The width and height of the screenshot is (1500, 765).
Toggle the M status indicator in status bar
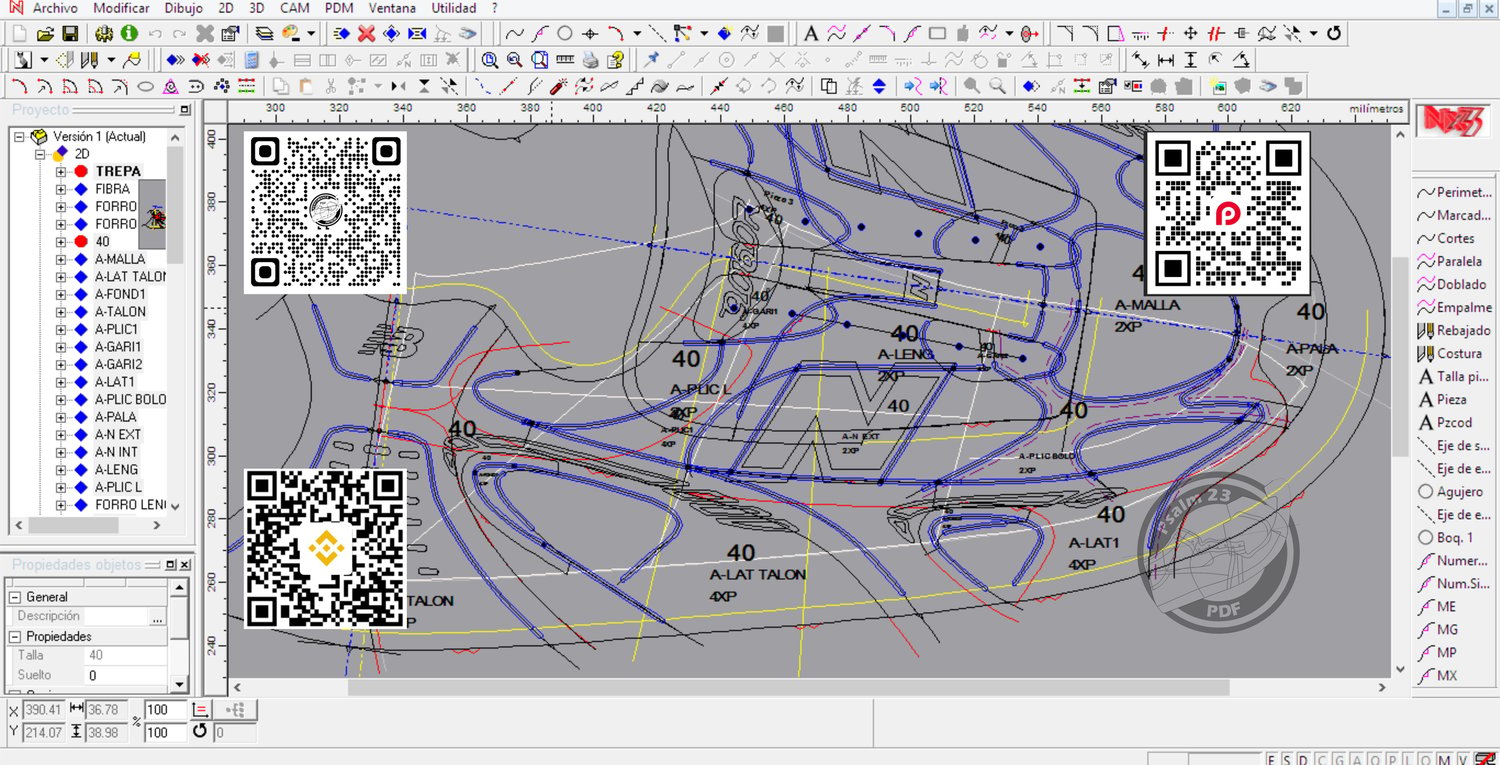(x=1443, y=759)
